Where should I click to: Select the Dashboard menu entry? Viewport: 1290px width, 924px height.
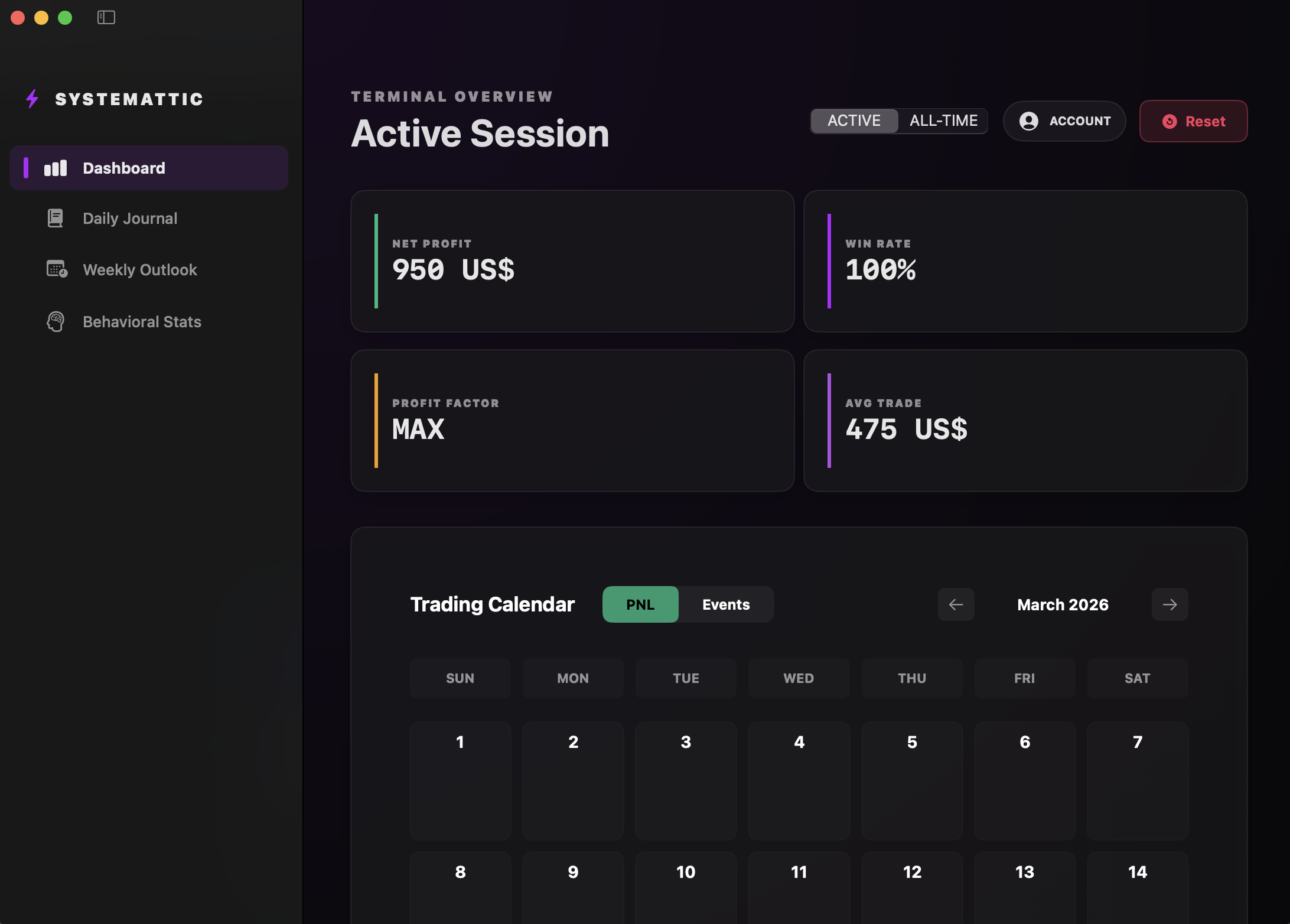tap(123, 168)
